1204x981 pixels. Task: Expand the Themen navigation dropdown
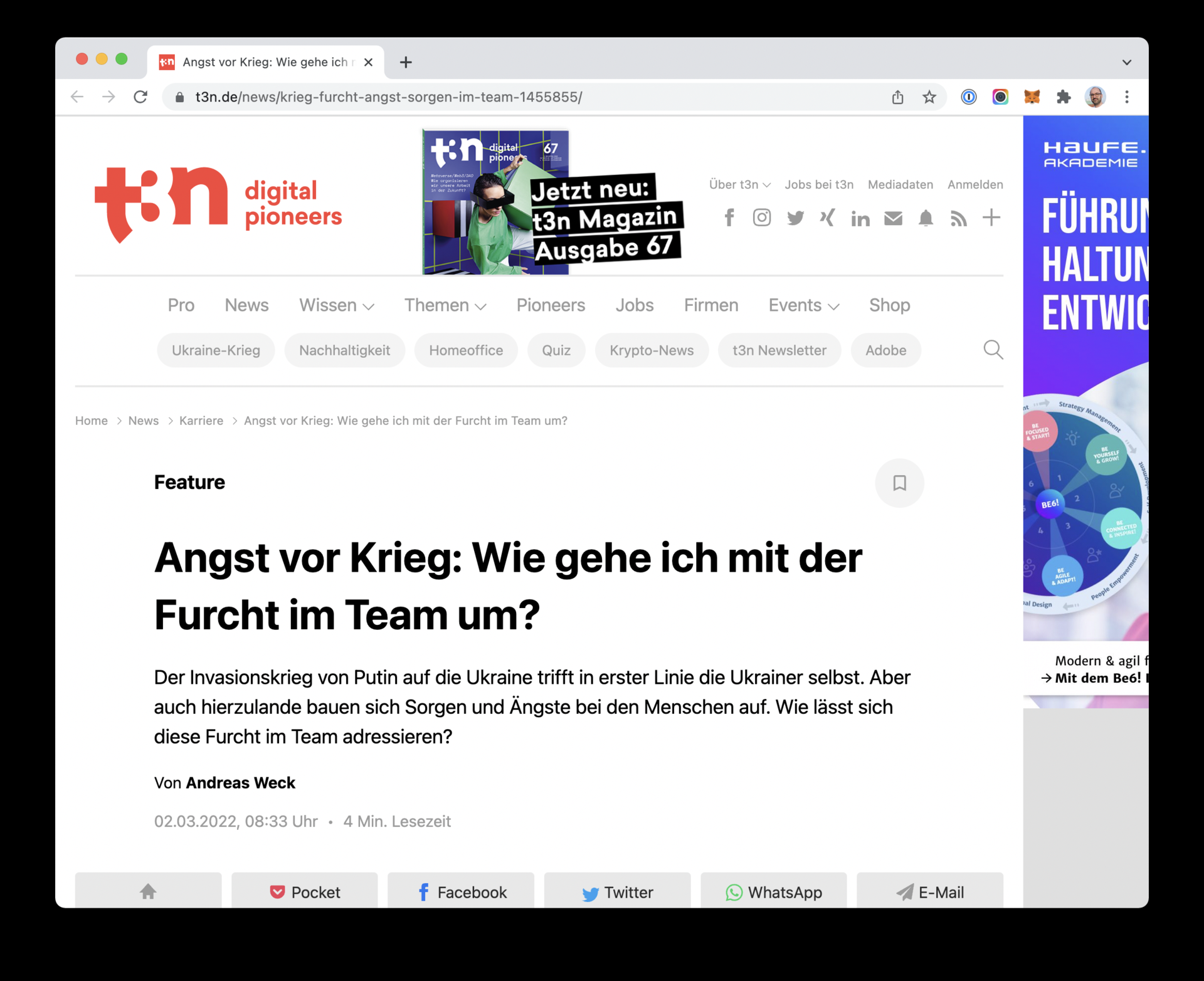tap(445, 305)
